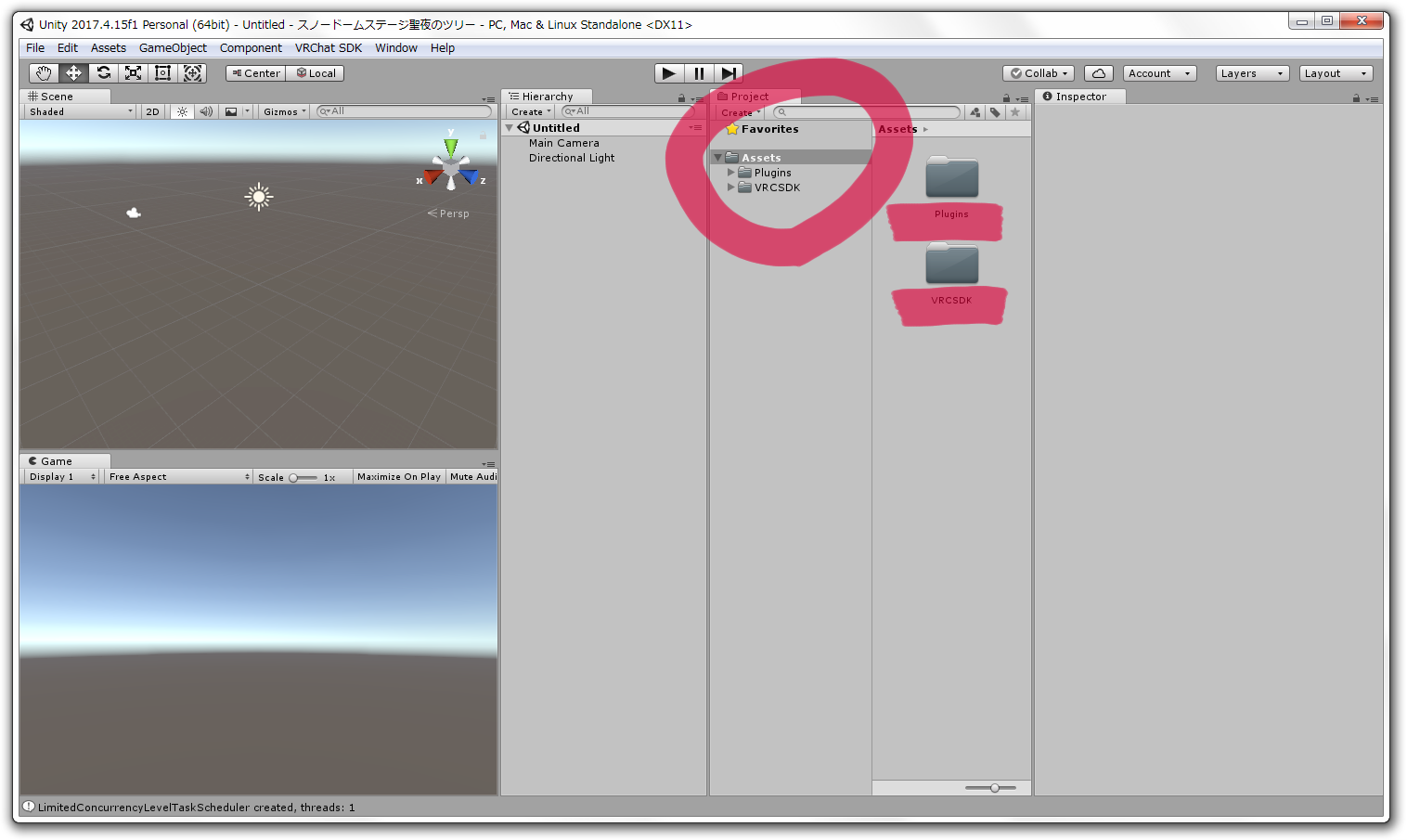This screenshot has height=840, width=1407.
Task: Click the Local handle rotation button
Action: [316, 73]
